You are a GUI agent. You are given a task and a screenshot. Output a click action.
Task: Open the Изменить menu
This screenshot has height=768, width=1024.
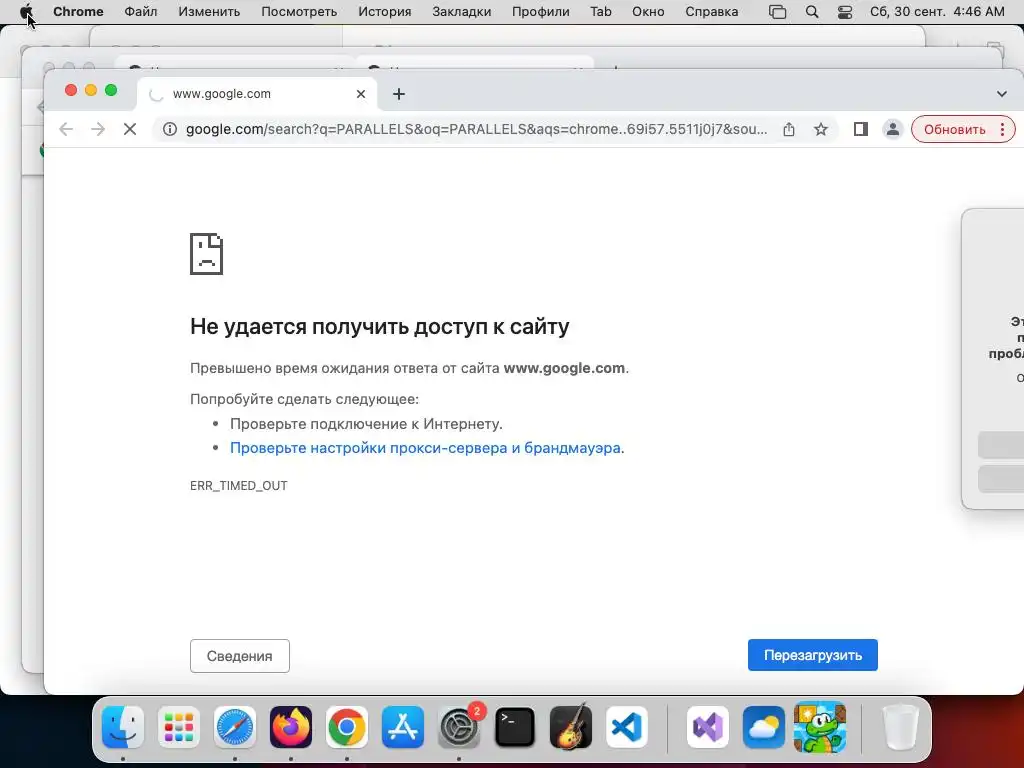[209, 12]
